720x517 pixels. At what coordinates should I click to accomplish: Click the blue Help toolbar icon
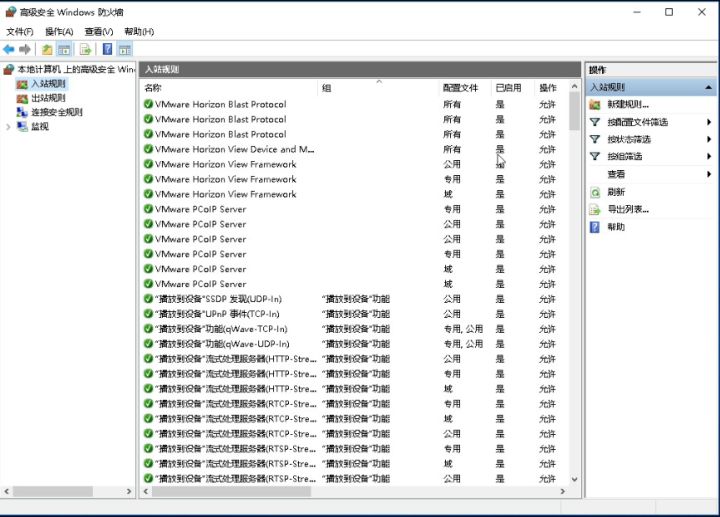click(x=107, y=49)
